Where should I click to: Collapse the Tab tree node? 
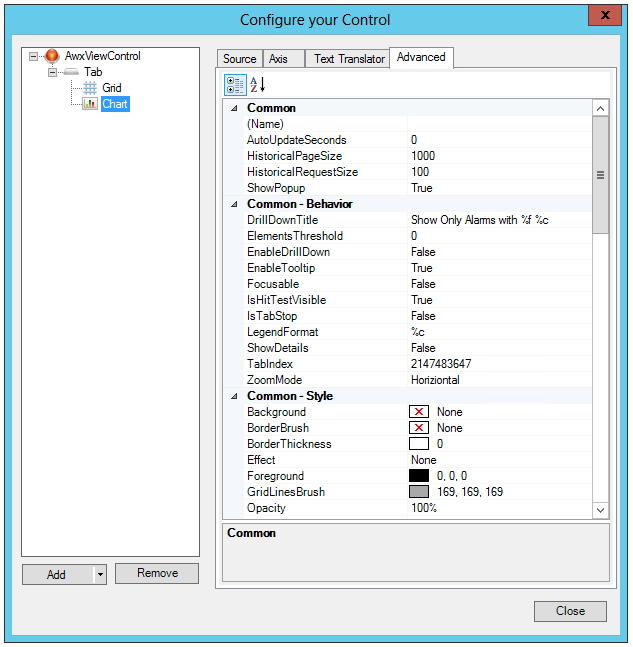tap(52, 72)
